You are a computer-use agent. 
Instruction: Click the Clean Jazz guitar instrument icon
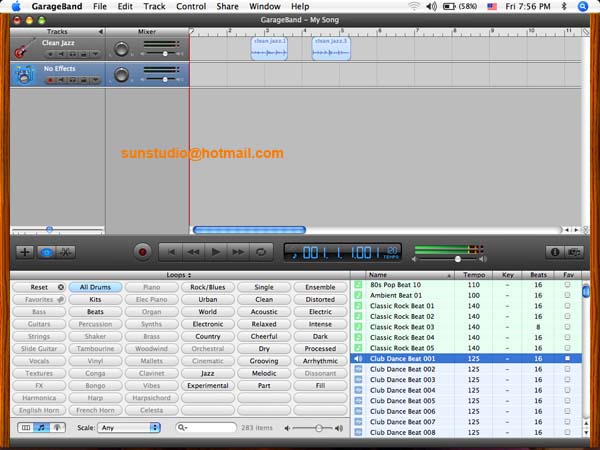(x=24, y=49)
